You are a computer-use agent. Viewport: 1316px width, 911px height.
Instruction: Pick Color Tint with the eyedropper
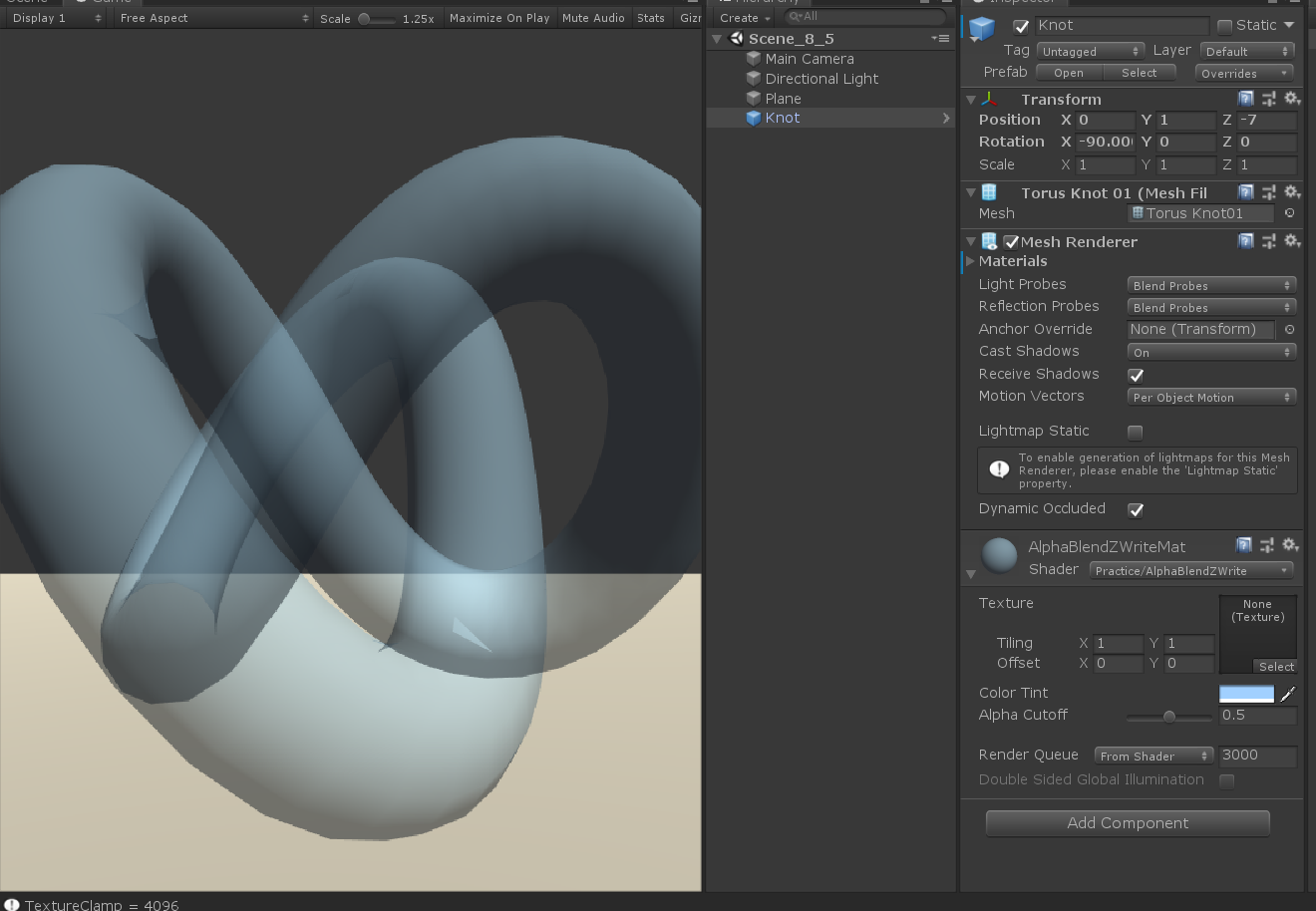pyautogui.click(x=1288, y=694)
